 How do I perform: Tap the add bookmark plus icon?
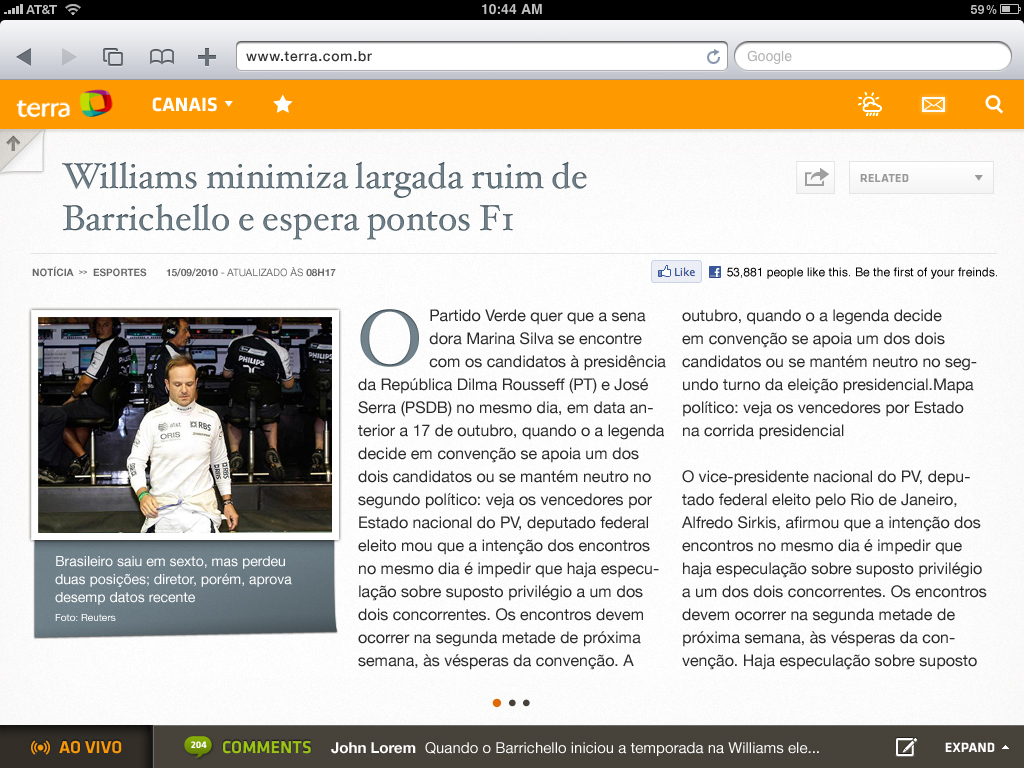coord(207,57)
